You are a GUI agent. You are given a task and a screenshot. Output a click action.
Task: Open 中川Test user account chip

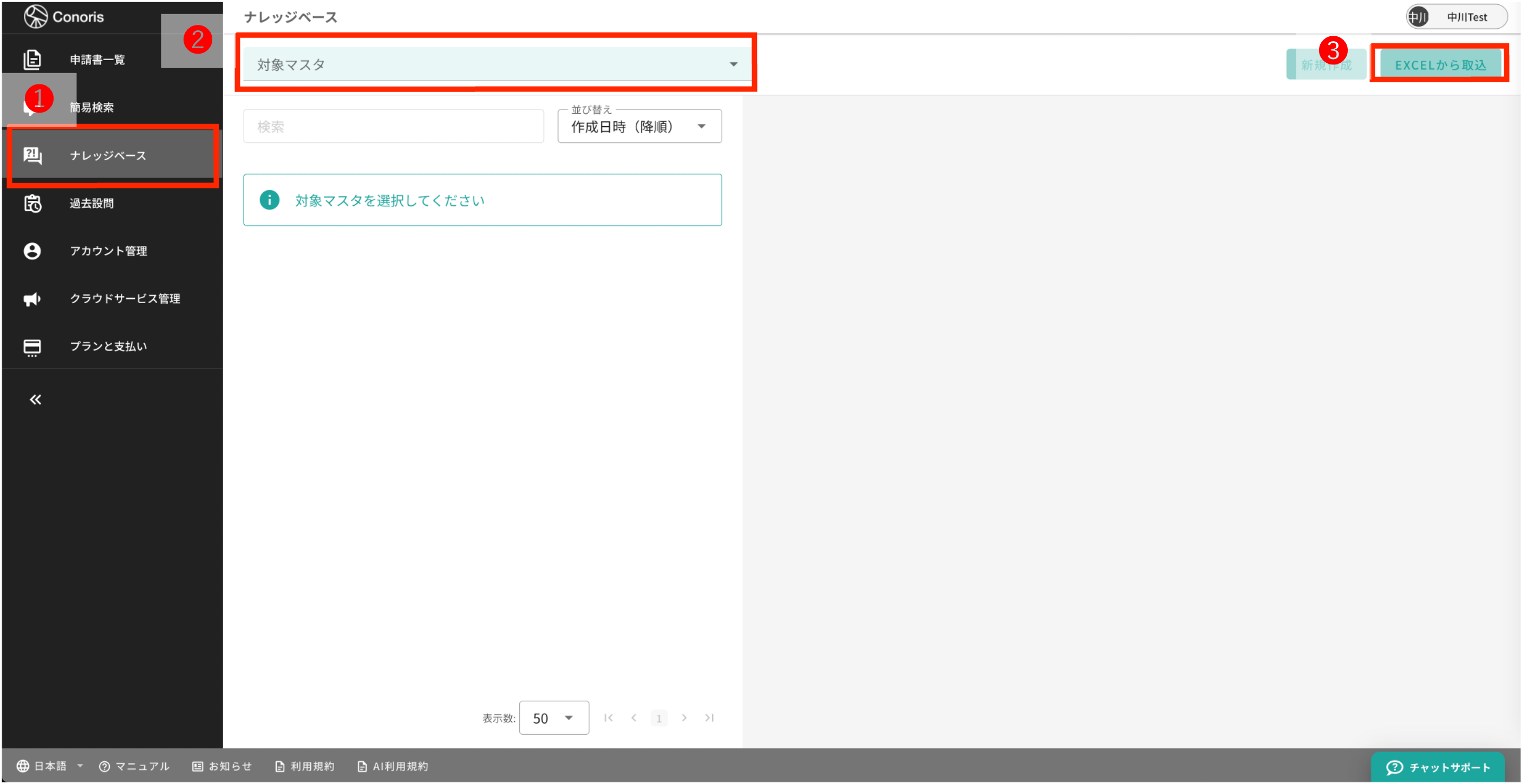click(x=1456, y=17)
